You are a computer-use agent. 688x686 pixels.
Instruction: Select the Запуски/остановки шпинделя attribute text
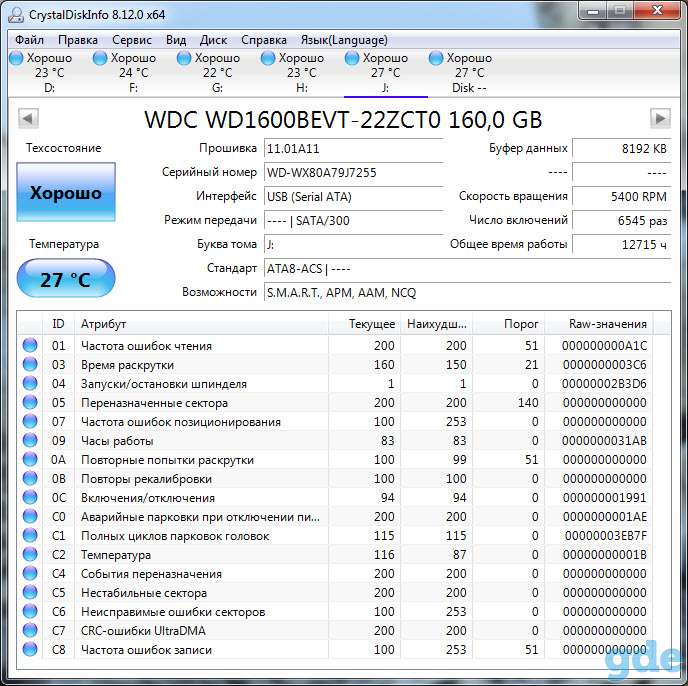164,384
